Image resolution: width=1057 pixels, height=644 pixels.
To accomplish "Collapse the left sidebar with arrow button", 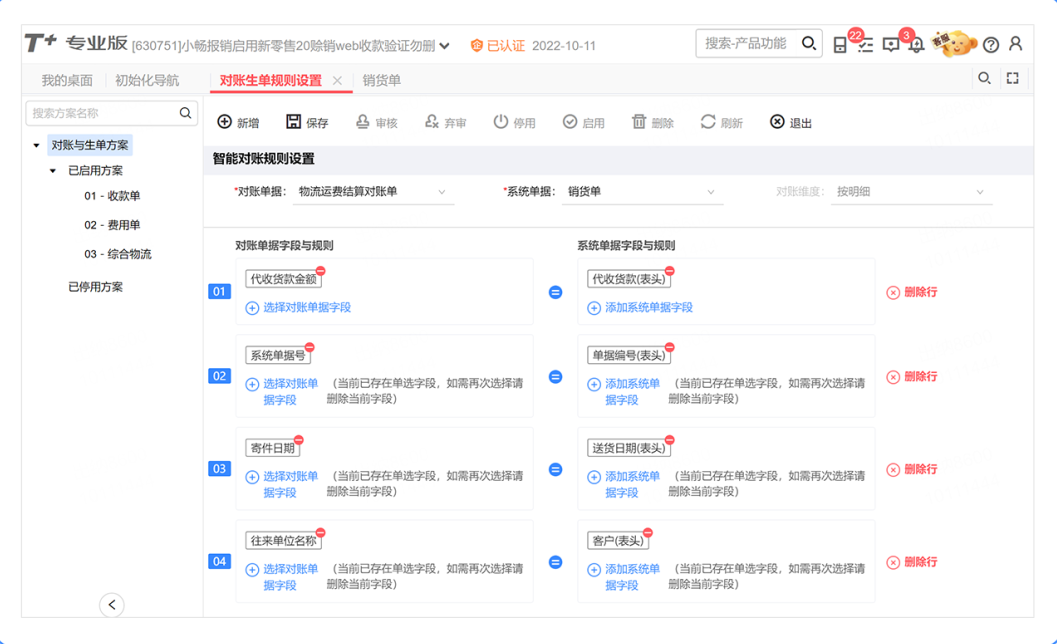I will tap(112, 604).
